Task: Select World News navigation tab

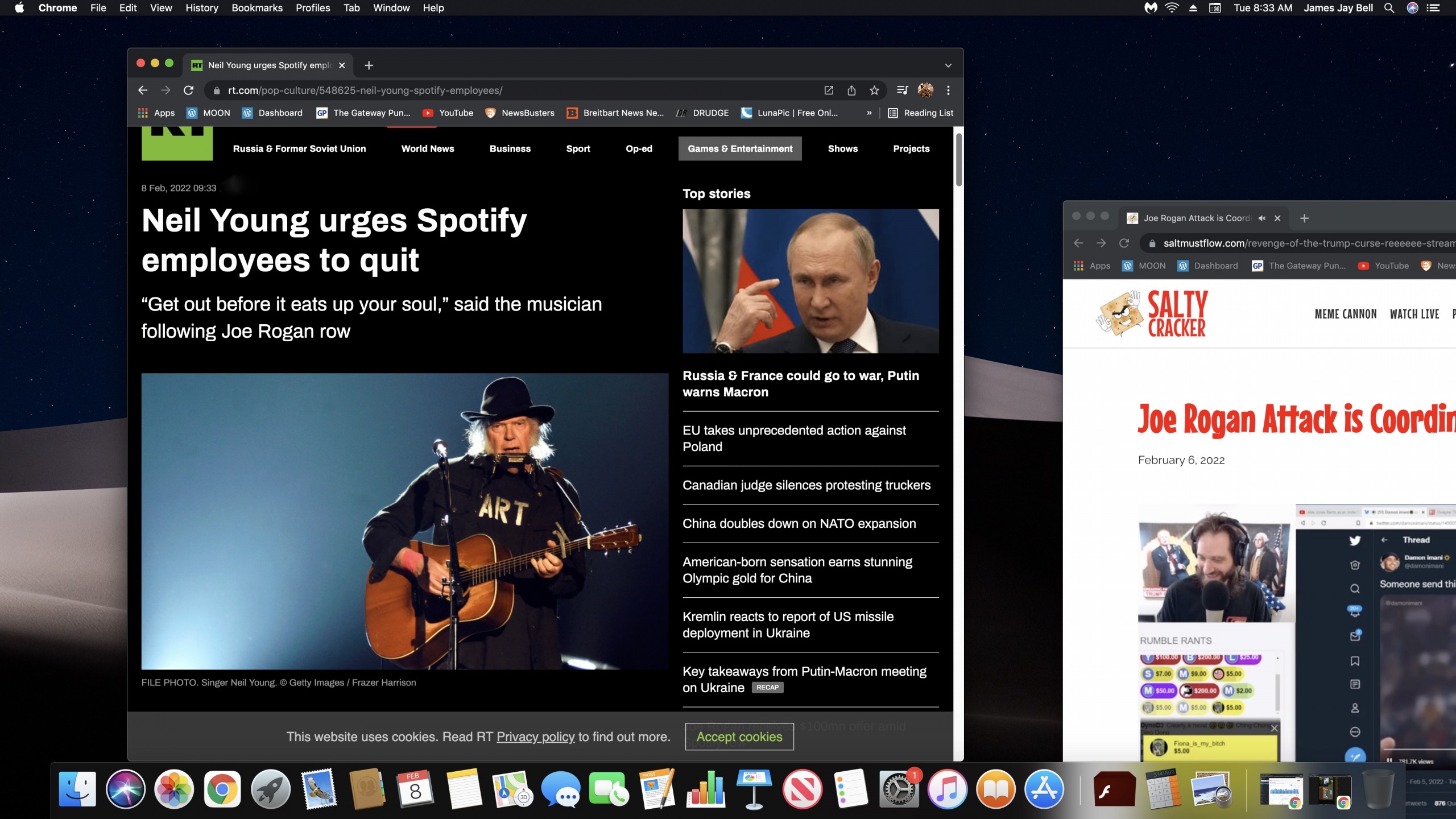Action: click(427, 148)
